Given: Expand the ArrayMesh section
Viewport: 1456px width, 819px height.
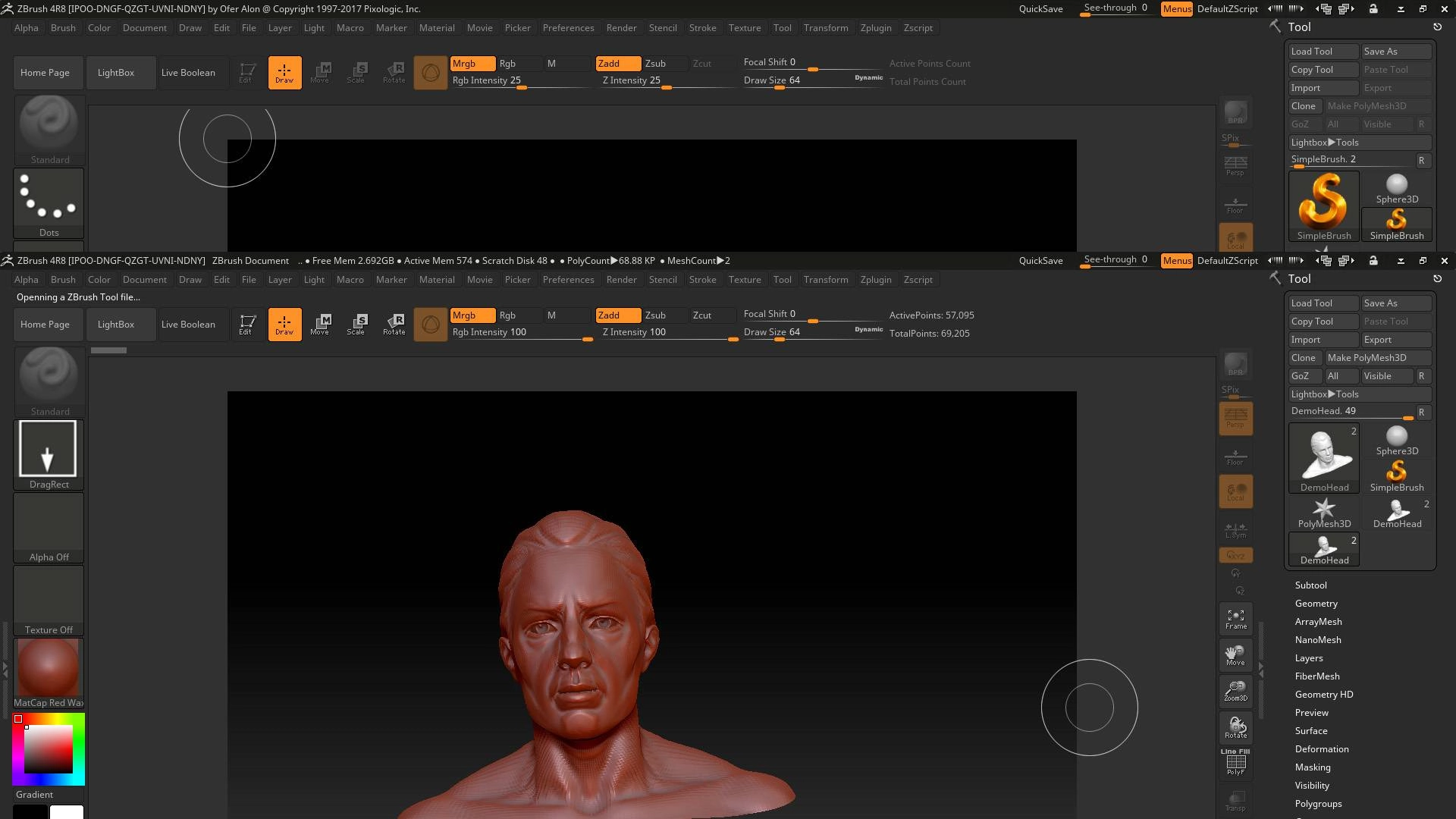Looking at the screenshot, I should pos(1318,622).
